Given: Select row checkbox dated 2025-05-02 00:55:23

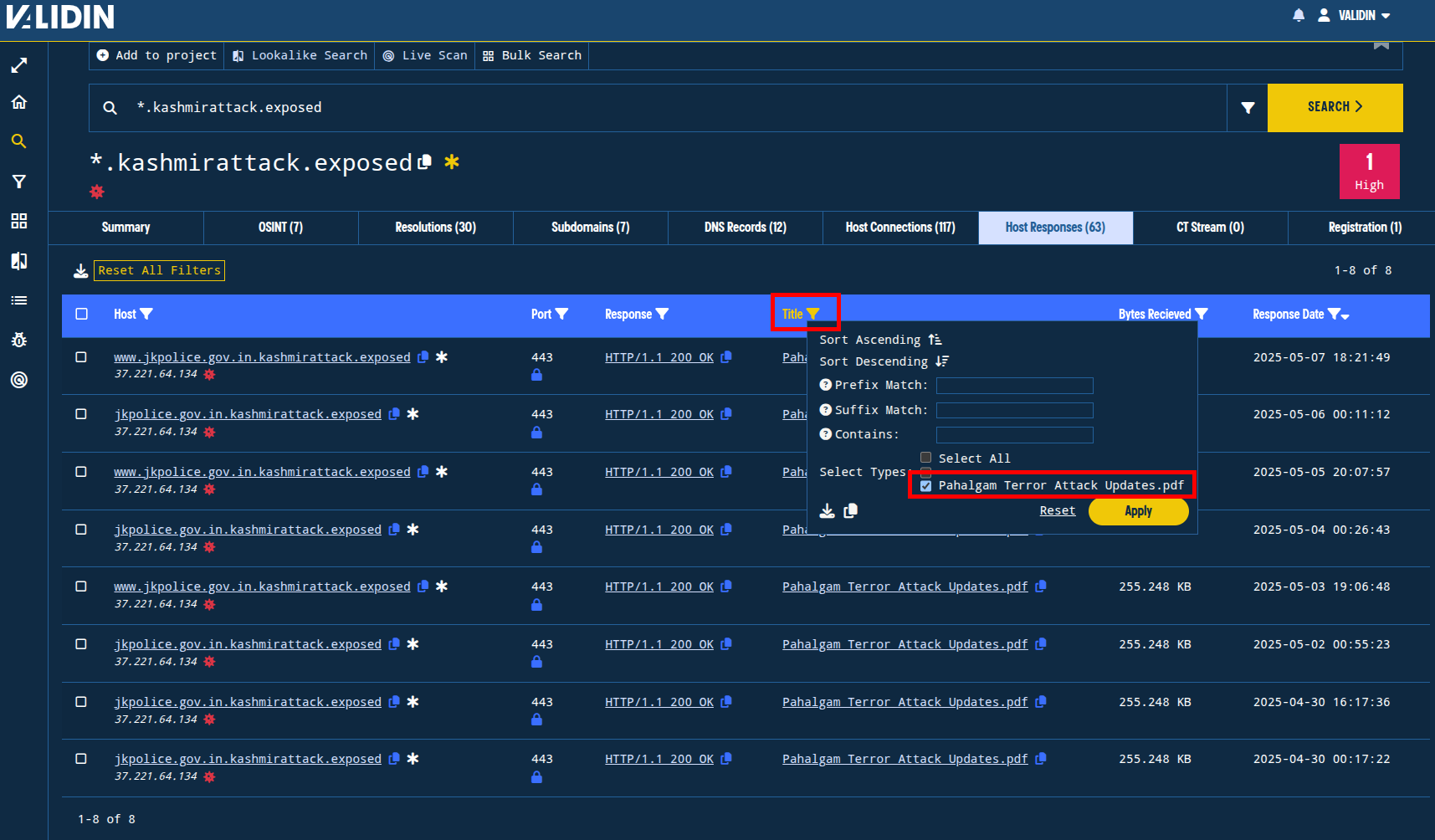Looking at the screenshot, I should (81, 644).
